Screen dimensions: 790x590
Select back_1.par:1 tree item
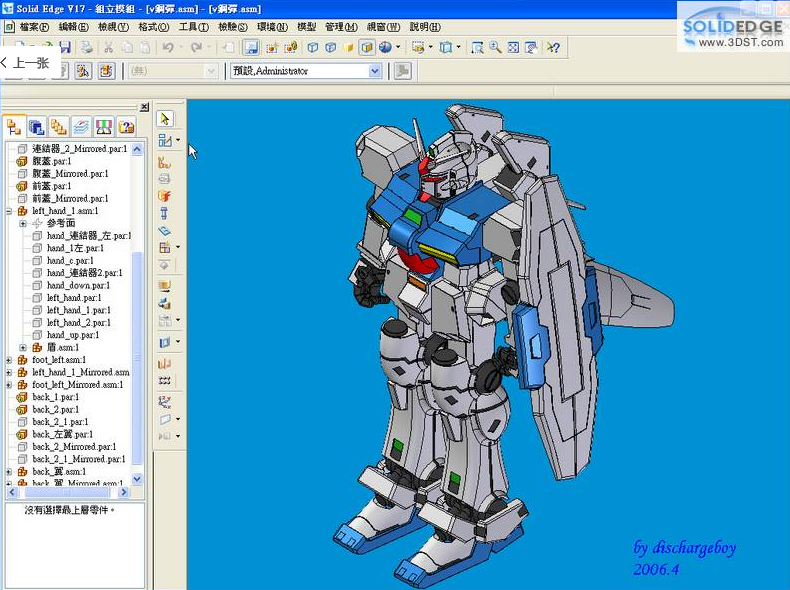pyautogui.click(x=55, y=398)
